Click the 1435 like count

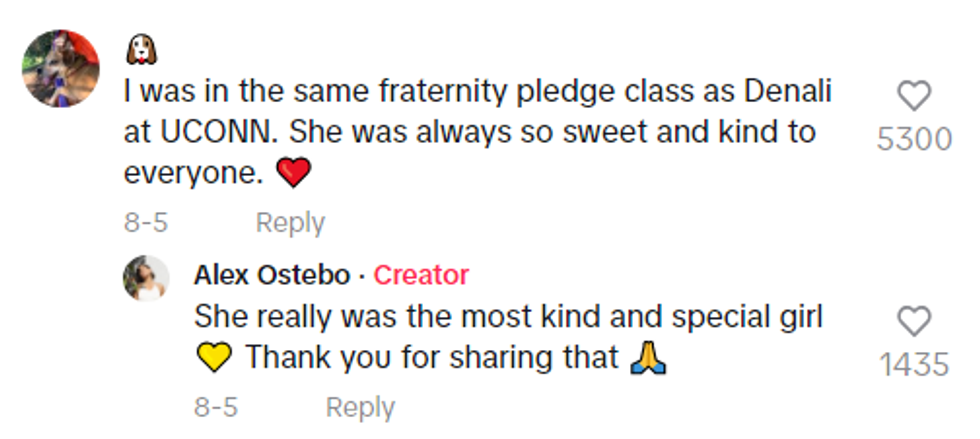coord(914,365)
